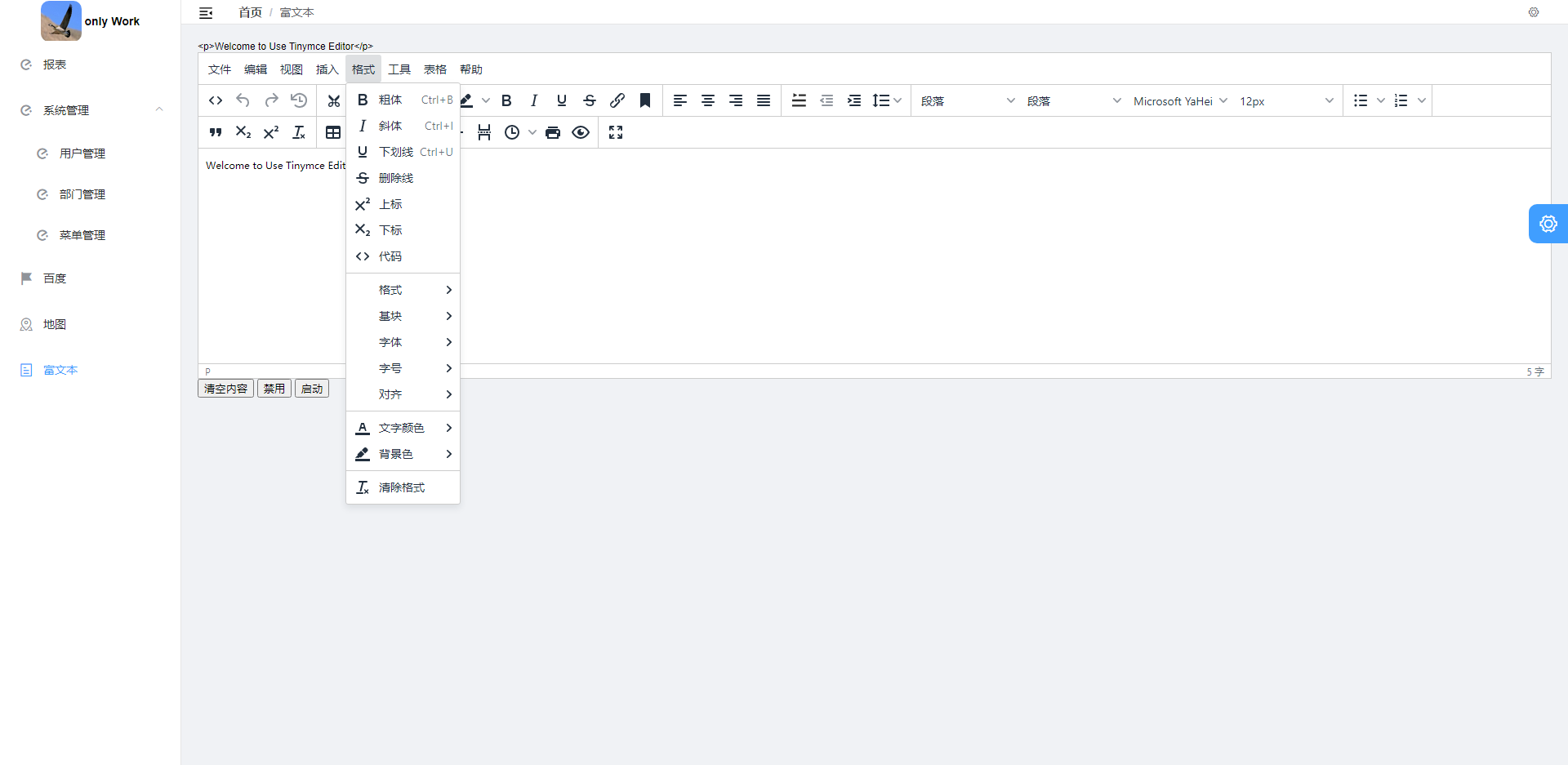
Task: Print the editor content
Action: [x=553, y=132]
